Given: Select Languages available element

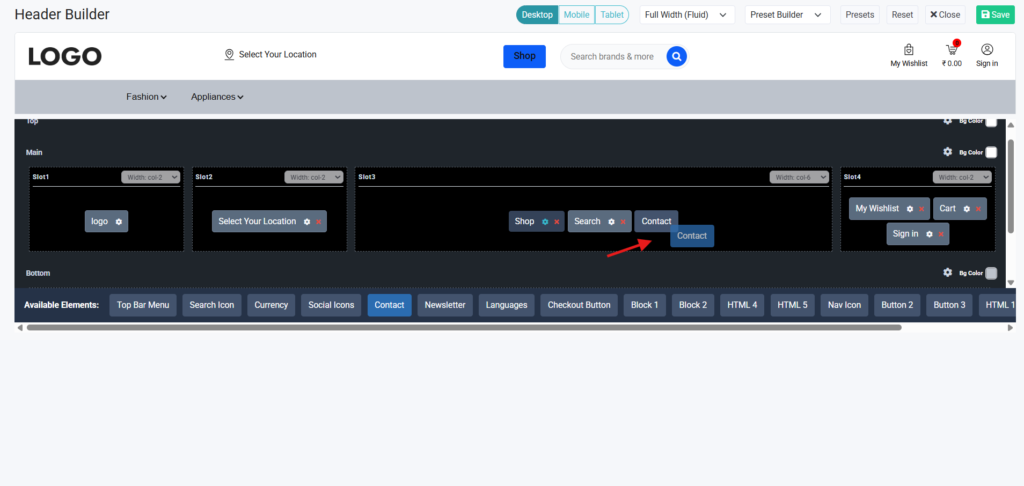Looking at the screenshot, I should (507, 305).
